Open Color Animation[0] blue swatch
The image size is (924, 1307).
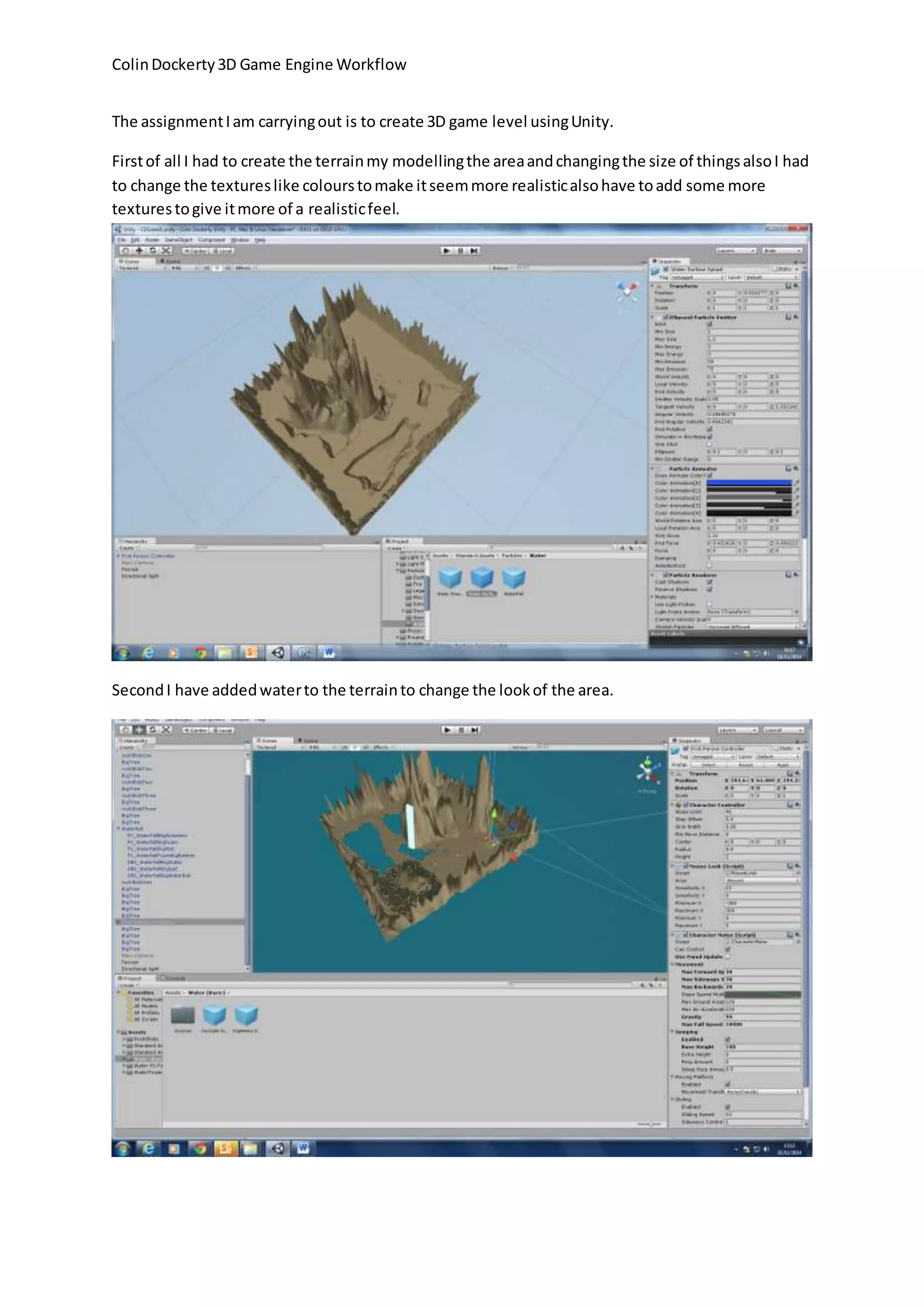point(749,483)
